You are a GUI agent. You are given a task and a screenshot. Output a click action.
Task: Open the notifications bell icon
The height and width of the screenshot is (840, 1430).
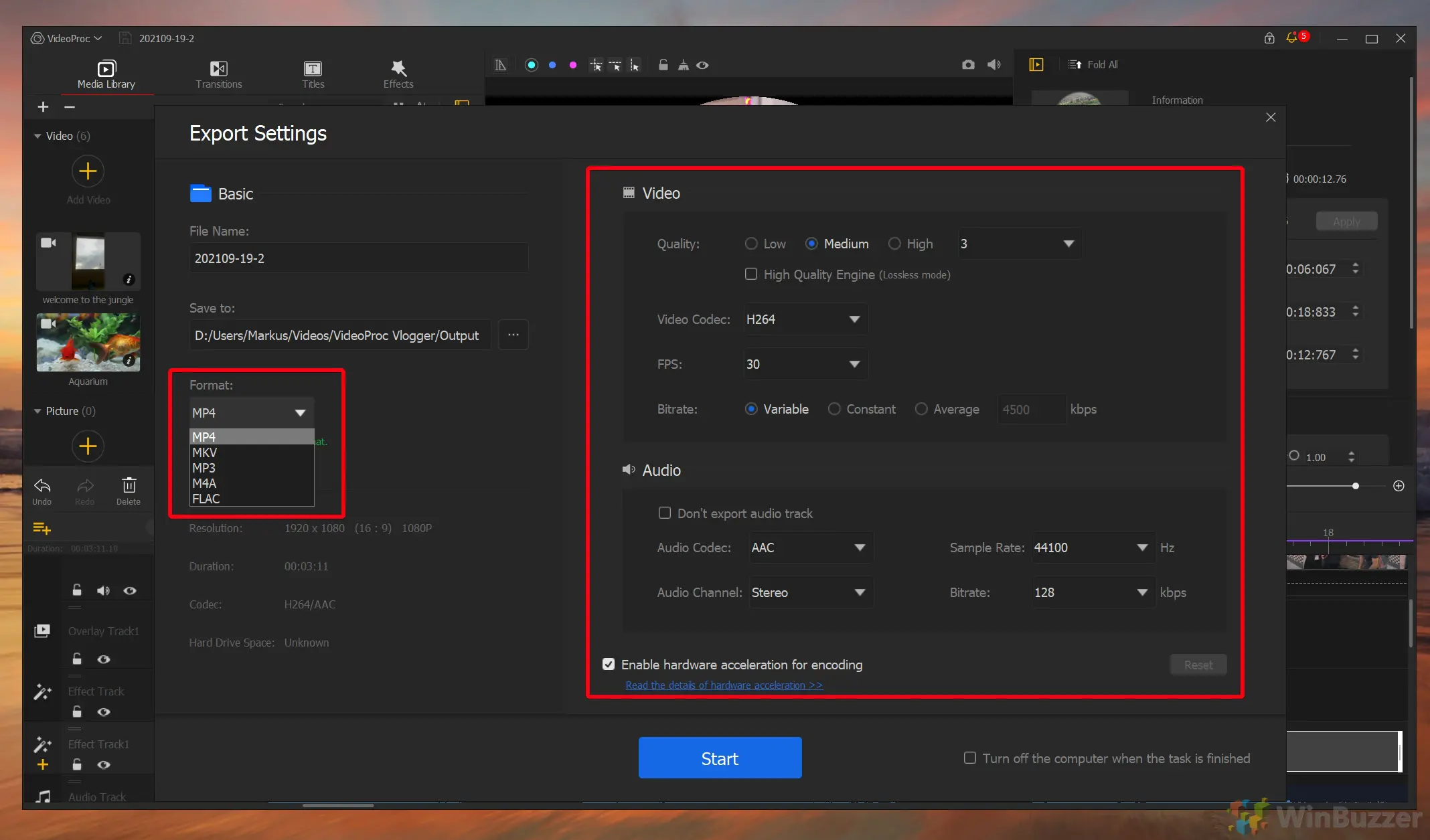tap(1291, 38)
